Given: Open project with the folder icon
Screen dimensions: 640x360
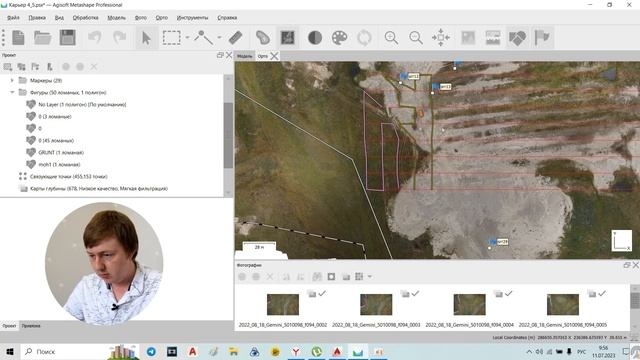Looking at the screenshot, I should (42, 38).
